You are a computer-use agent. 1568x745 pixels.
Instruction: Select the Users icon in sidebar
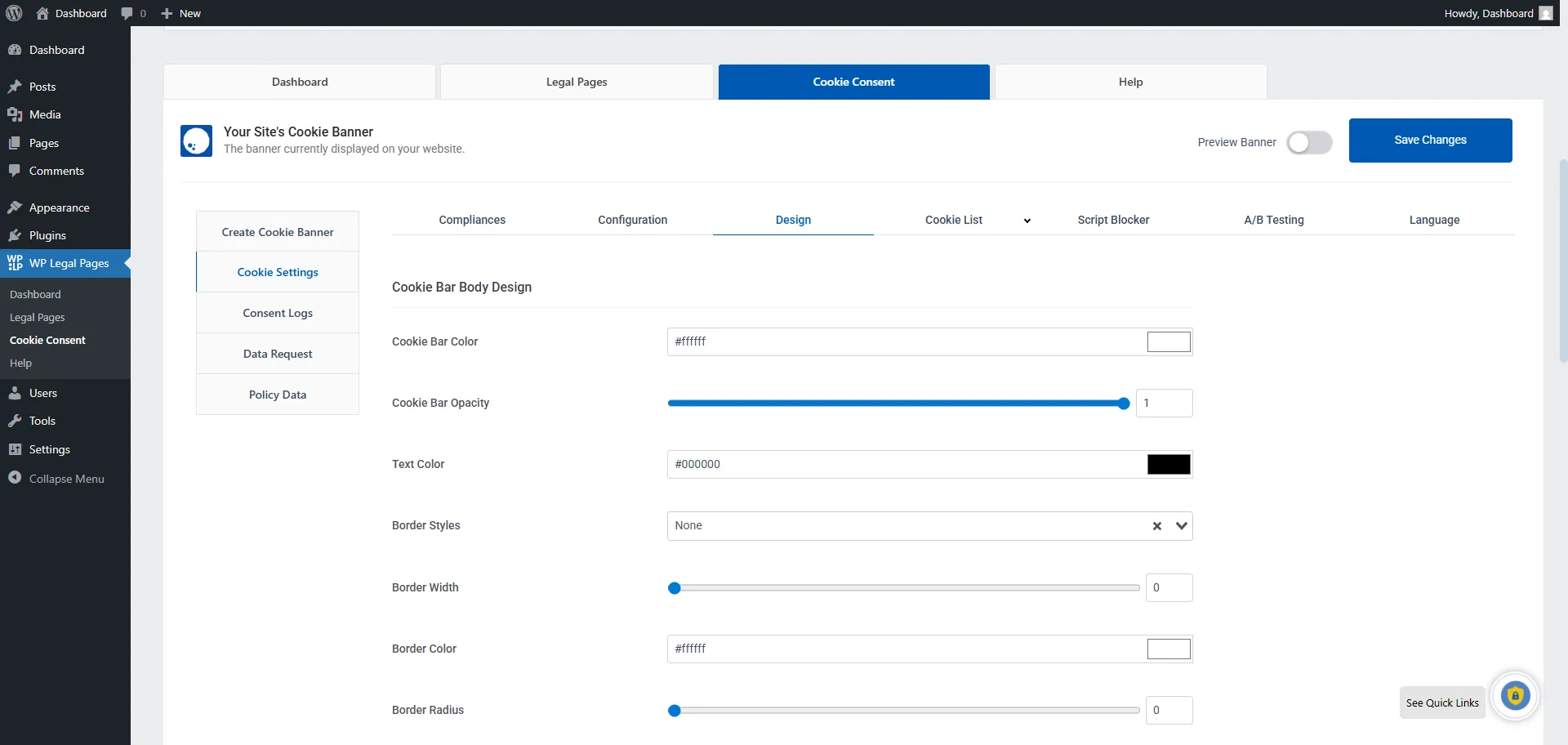[x=15, y=392]
